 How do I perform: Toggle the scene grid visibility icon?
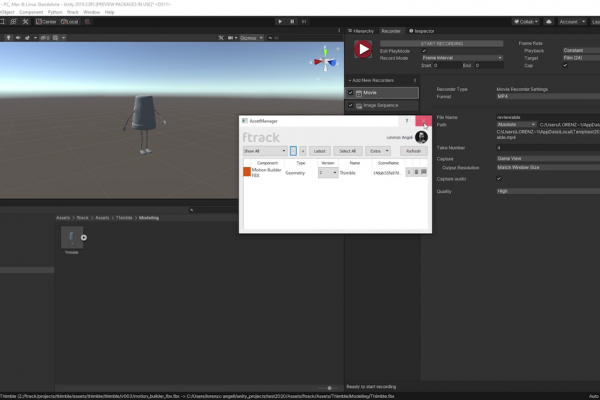click(x=55, y=38)
